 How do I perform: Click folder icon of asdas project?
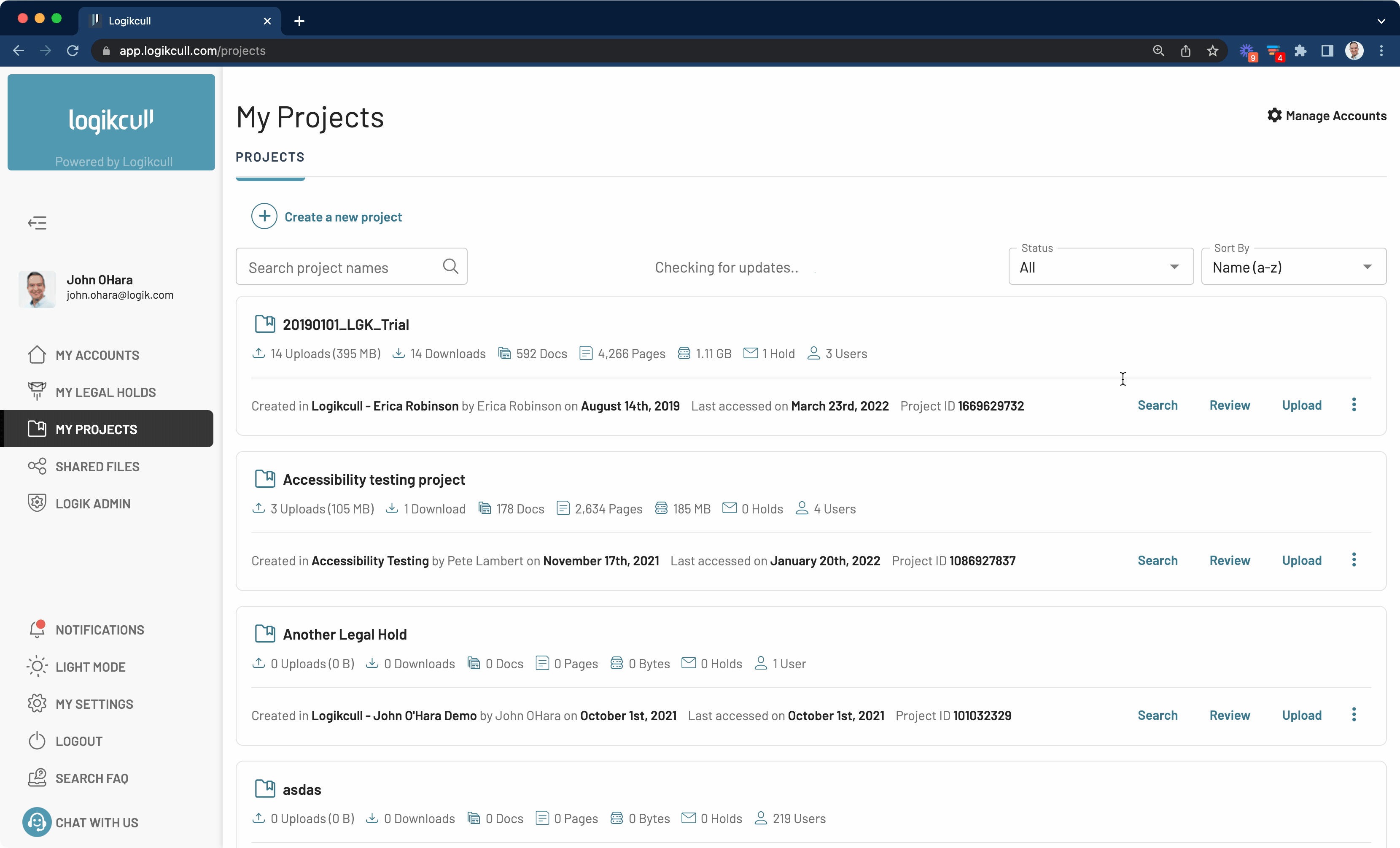[265, 789]
